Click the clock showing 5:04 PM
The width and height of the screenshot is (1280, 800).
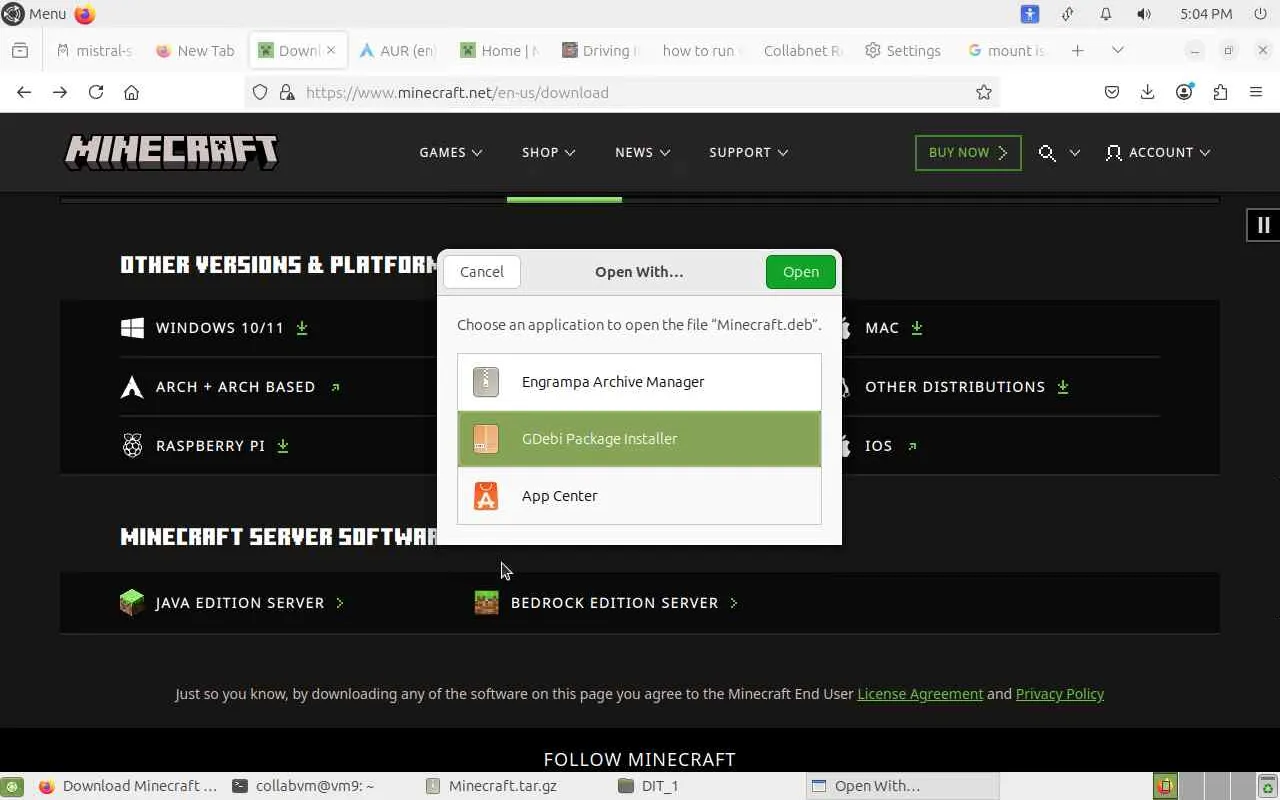tap(1206, 14)
